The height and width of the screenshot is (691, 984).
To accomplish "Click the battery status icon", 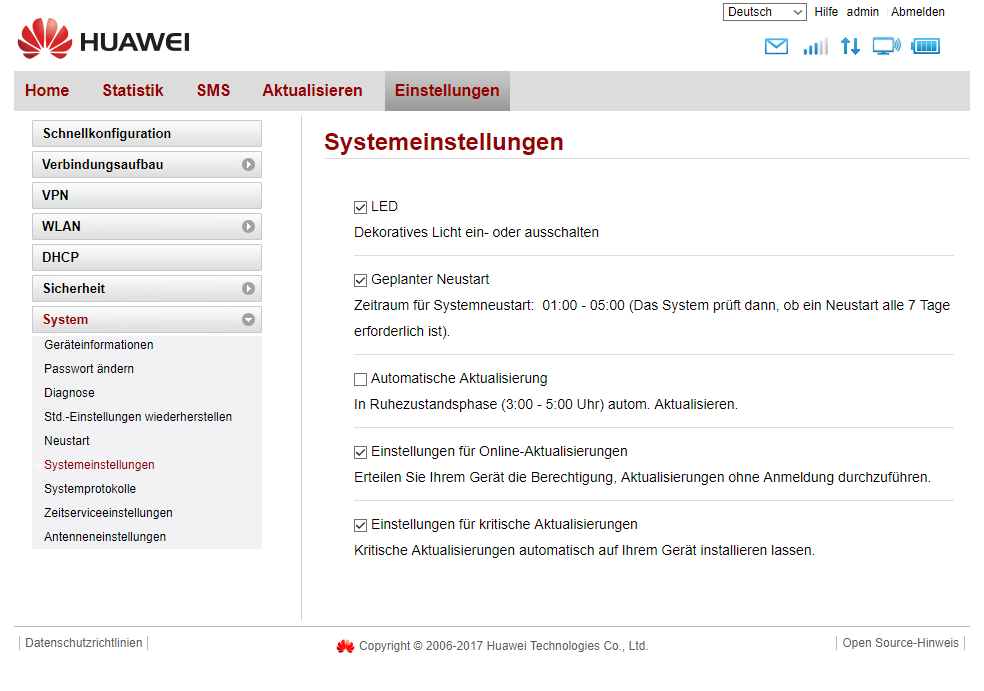I will pos(926,46).
